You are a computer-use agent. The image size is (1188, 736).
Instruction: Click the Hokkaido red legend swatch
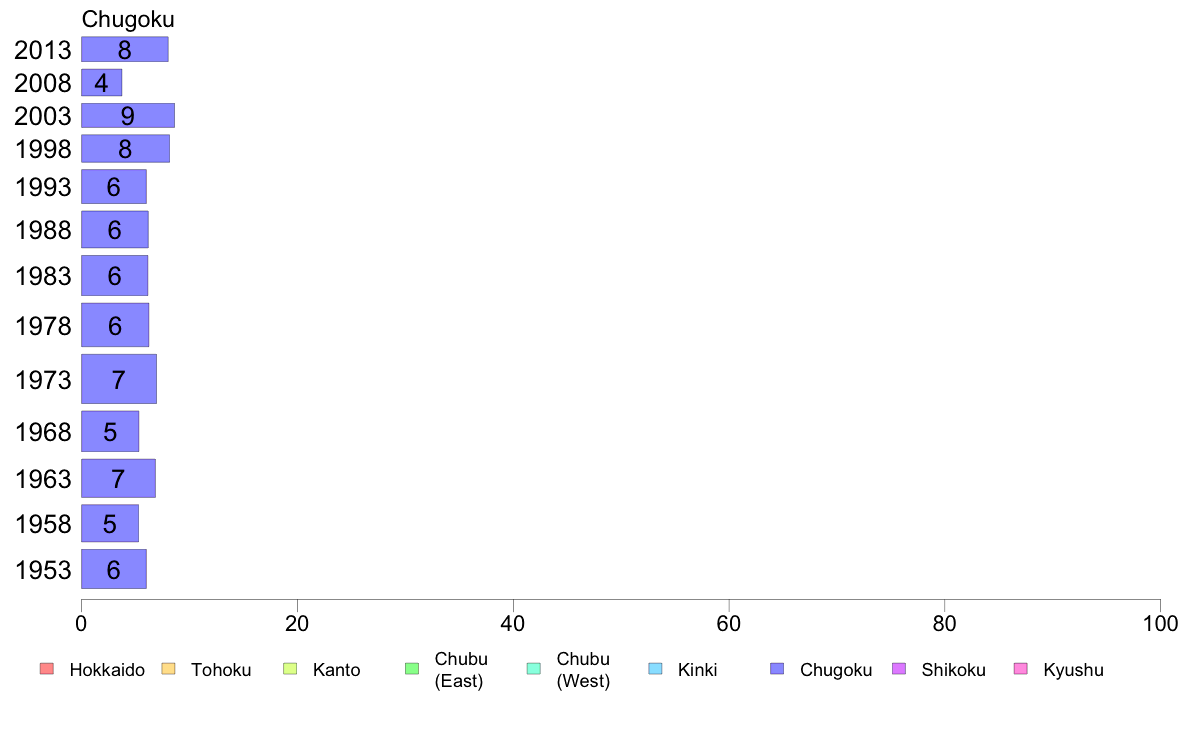pos(47,669)
